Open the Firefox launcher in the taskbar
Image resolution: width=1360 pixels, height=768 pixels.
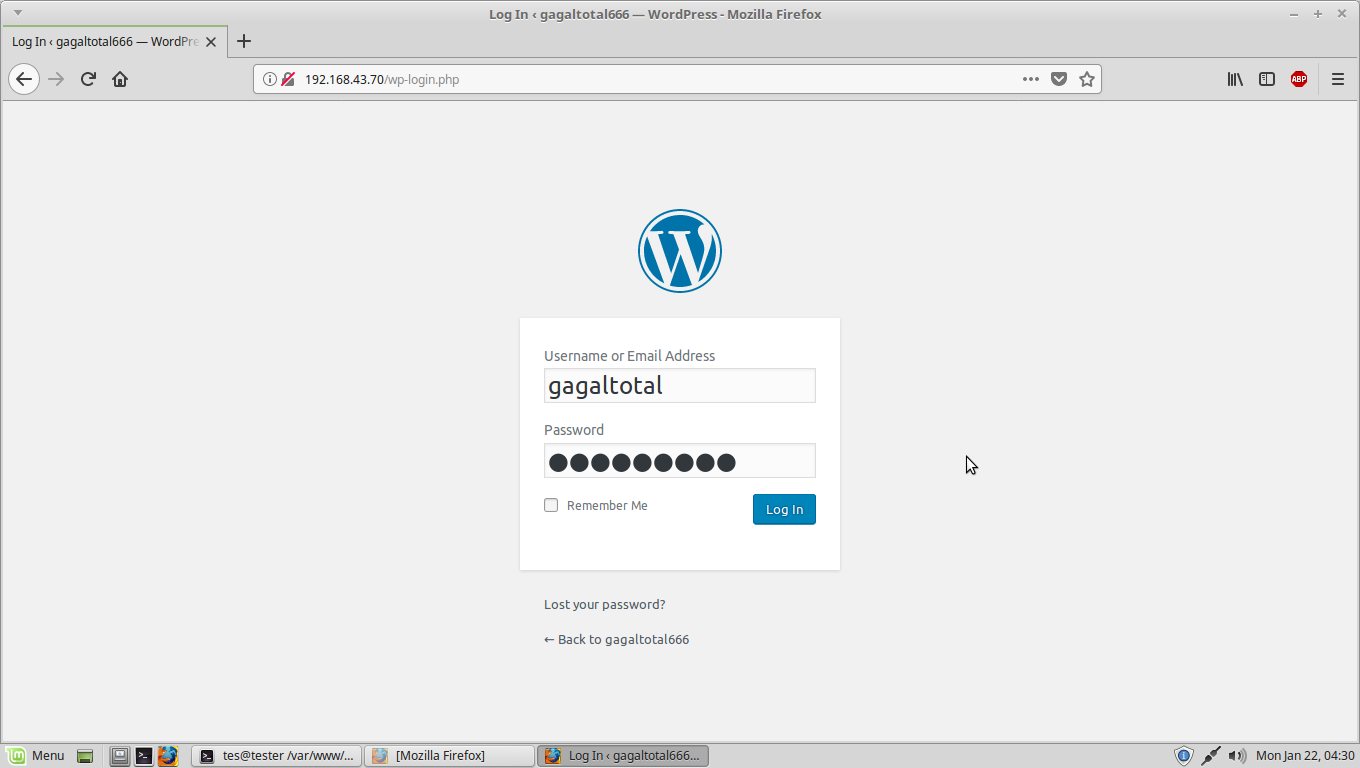(167, 755)
